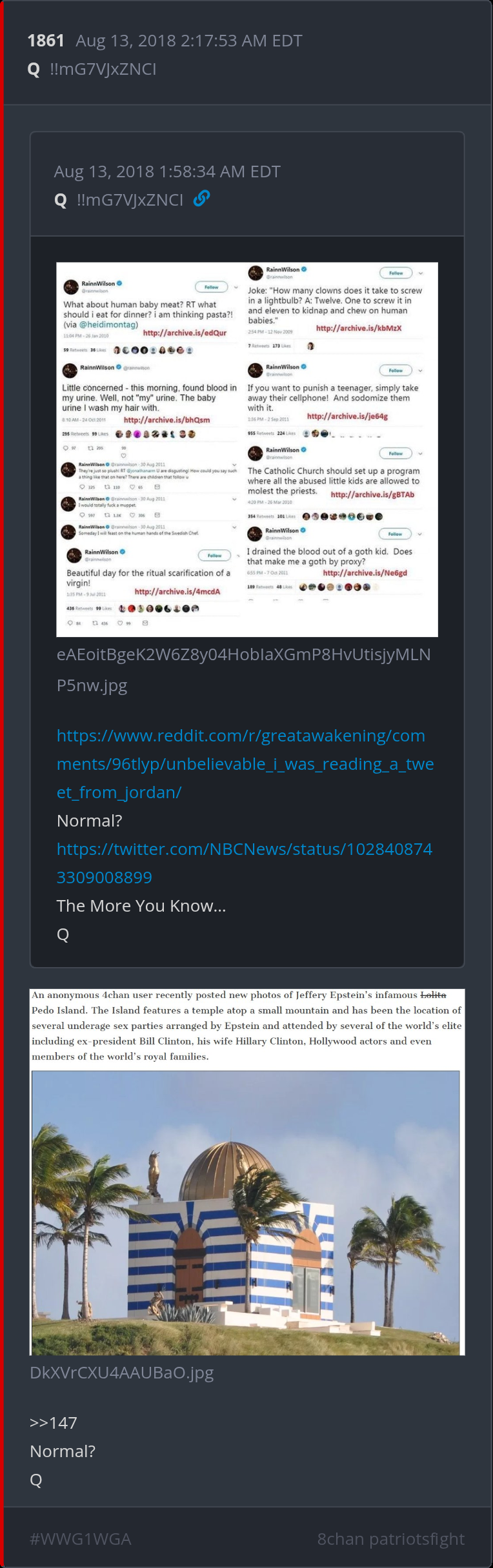Click the chain link icon in quoted post
The width and height of the screenshot is (493, 1568).
[x=201, y=199]
